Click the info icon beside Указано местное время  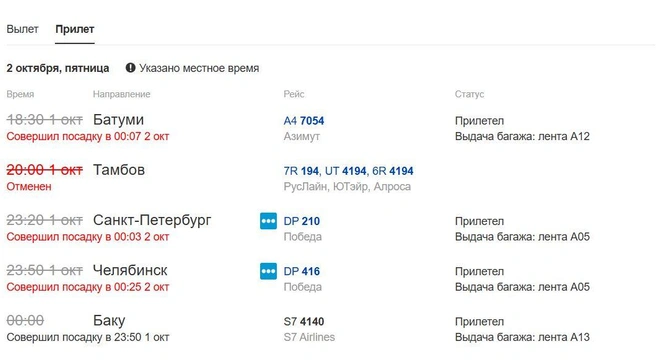[x=131, y=68]
